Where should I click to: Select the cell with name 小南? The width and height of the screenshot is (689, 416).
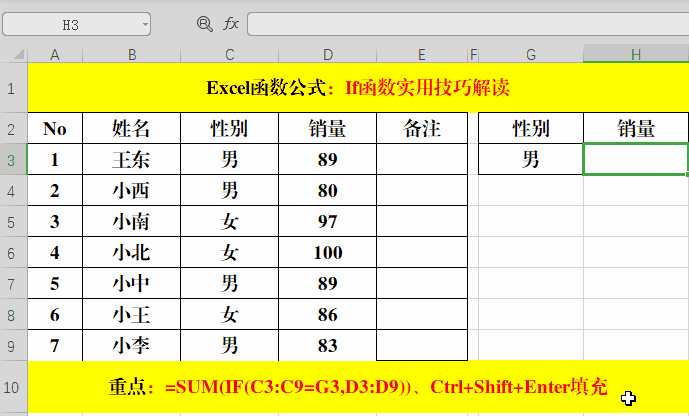pyautogui.click(x=131, y=221)
